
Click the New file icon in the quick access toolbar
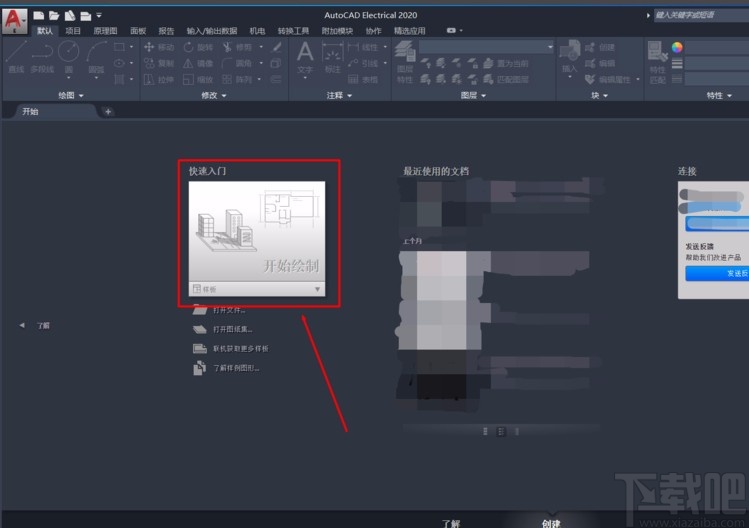point(39,16)
